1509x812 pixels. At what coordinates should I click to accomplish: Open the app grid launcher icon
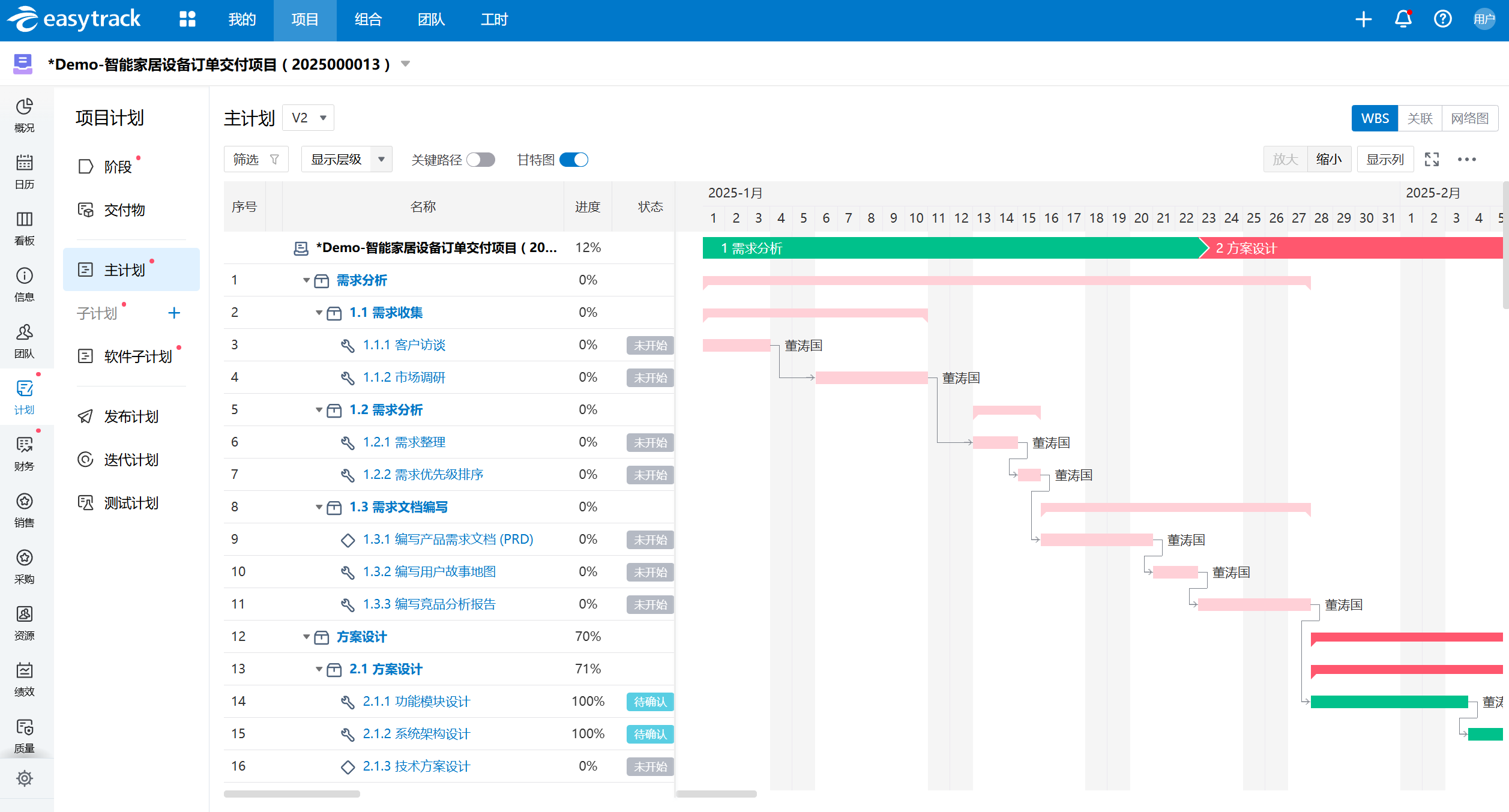[x=187, y=19]
